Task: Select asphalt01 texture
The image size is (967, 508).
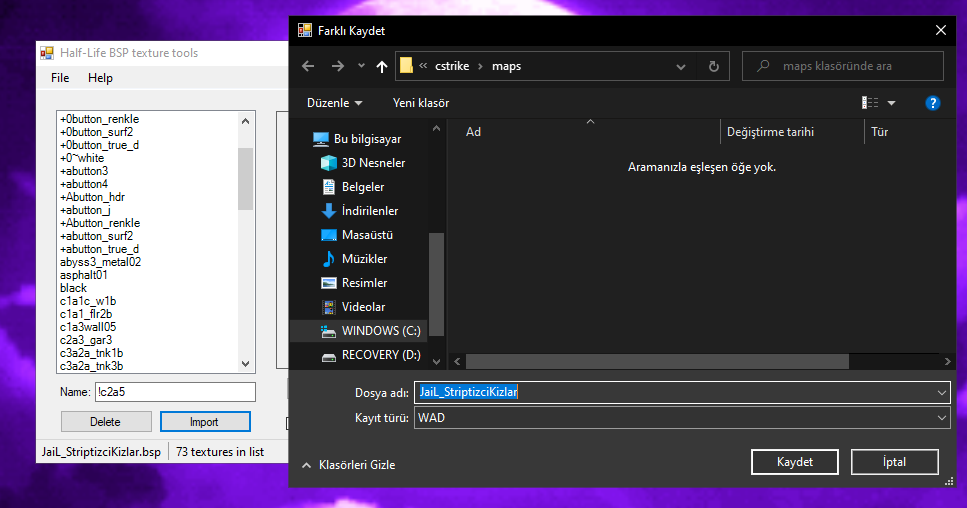Action: [x=84, y=275]
